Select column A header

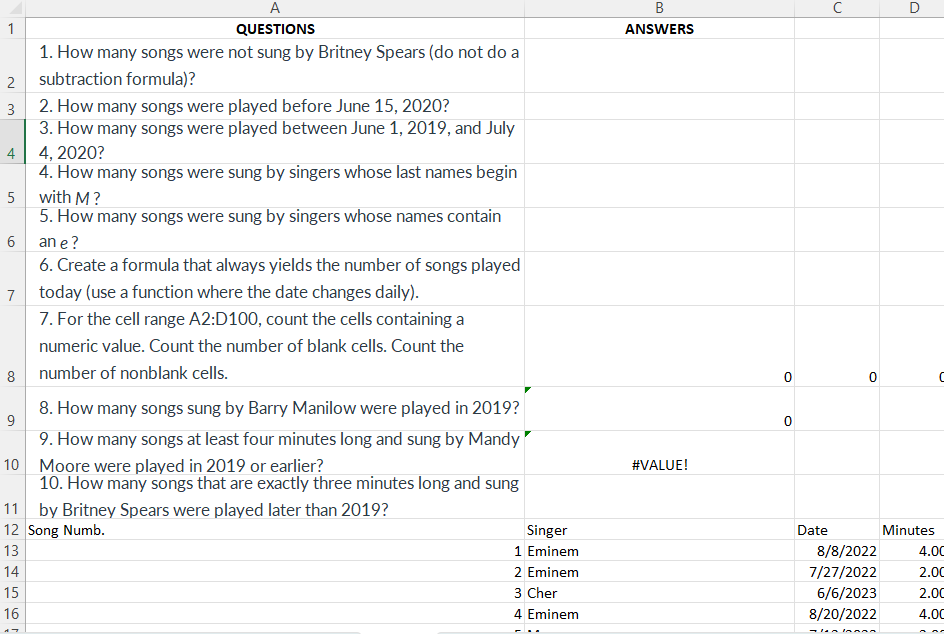coord(274,8)
